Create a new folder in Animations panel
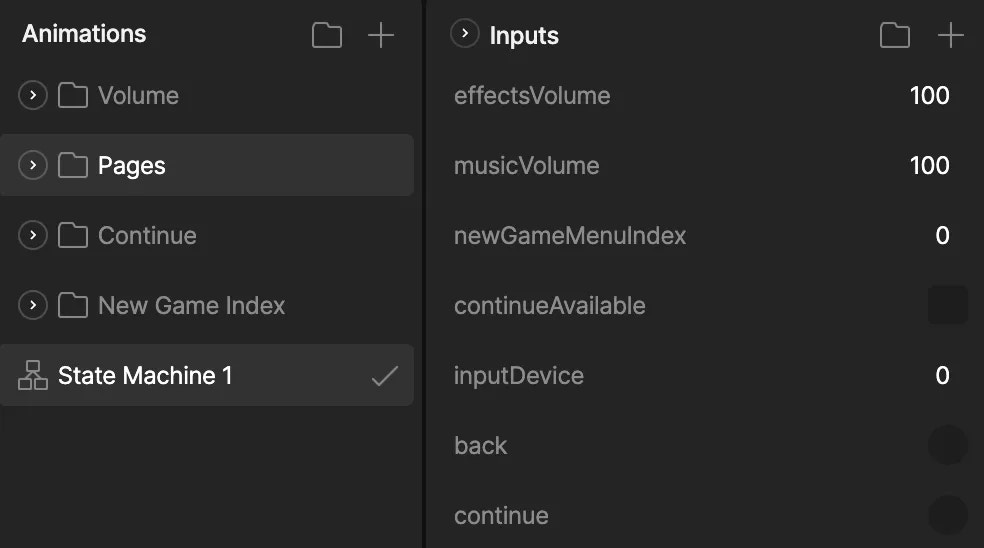Image resolution: width=984 pixels, height=548 pixels. (x=327, y=36)
